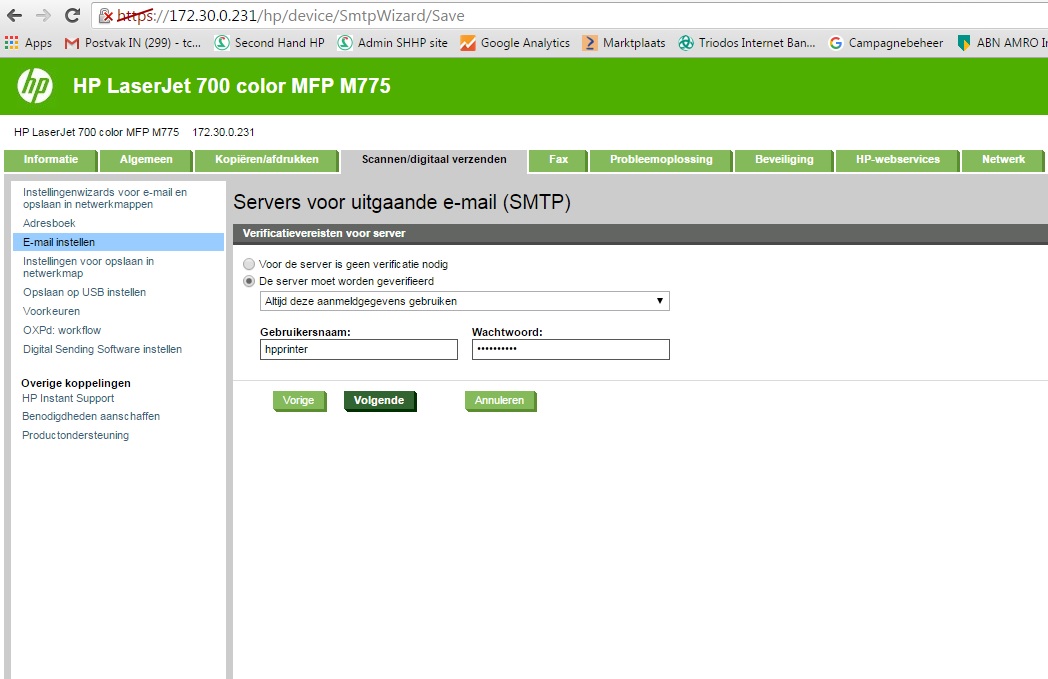
Task: Open the Google Analytics bookmark
Action: point(515,43)
